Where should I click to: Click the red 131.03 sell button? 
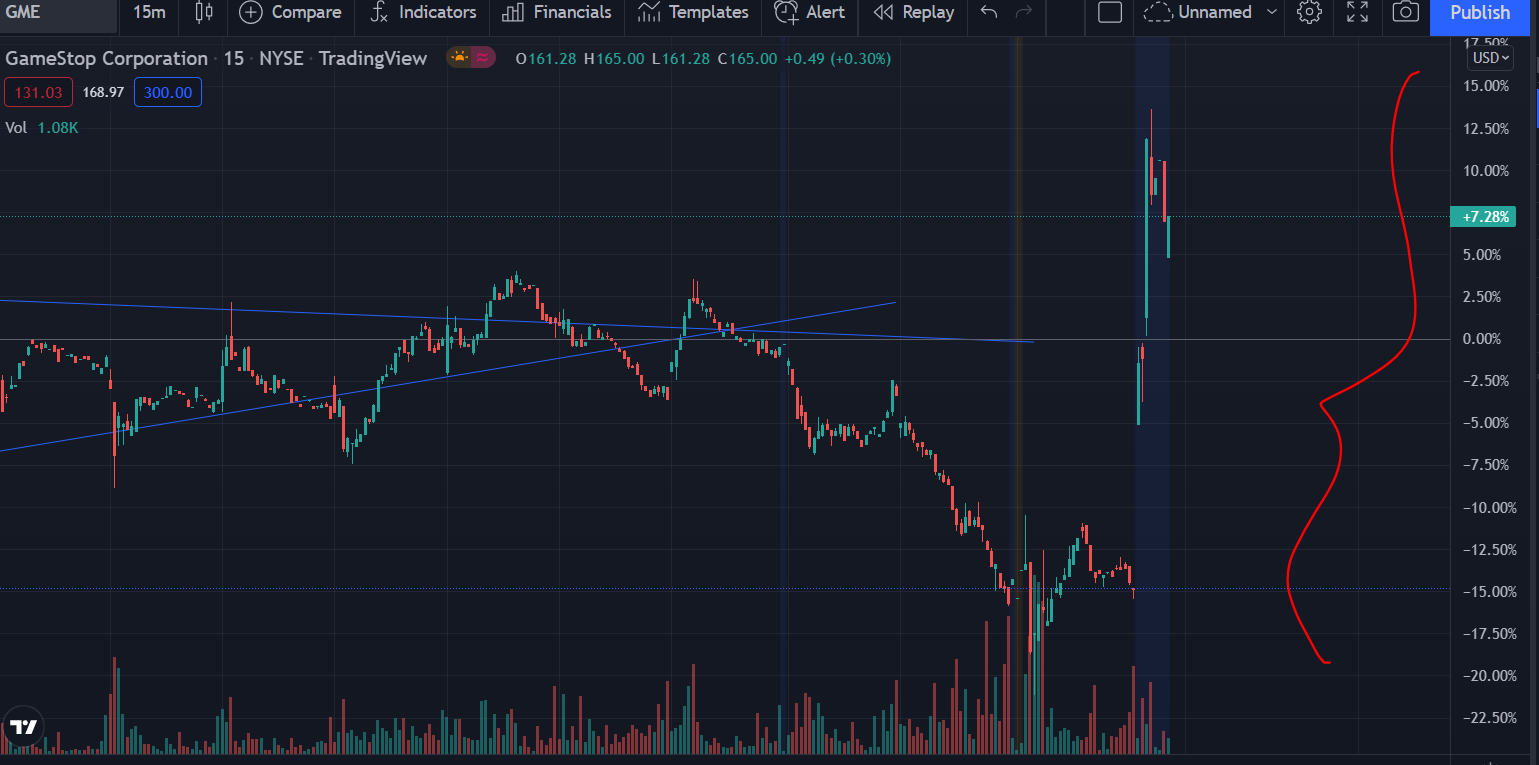click(x=39, y=93)
